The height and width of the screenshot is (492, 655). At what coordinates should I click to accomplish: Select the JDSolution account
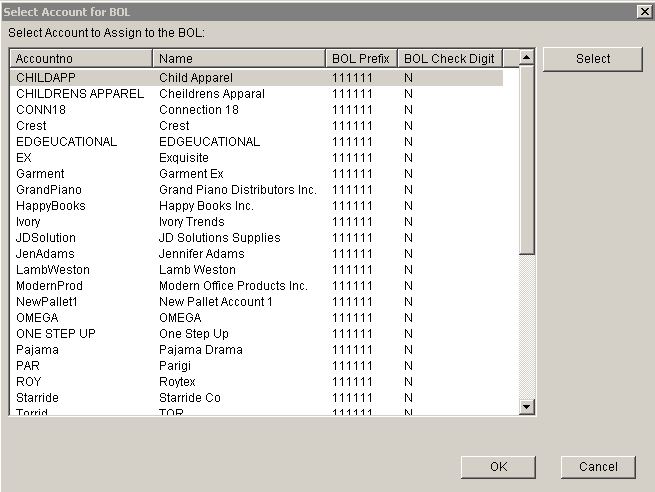(x=46, y=238)
